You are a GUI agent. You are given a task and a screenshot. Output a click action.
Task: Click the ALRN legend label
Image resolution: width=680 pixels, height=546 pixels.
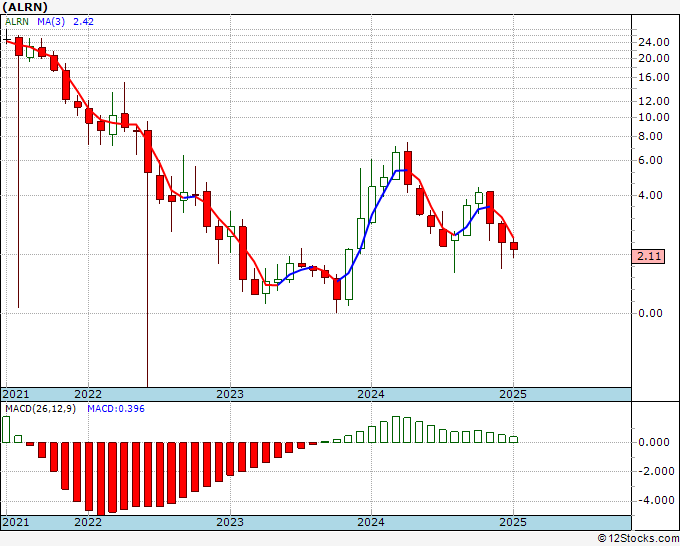click(x=17, y=22)
